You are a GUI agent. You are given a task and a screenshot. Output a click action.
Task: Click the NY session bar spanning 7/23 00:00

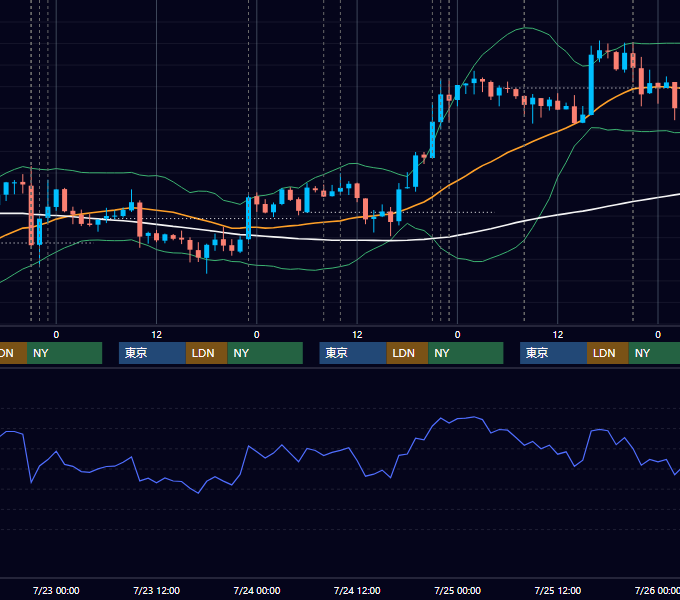point(64,353)
